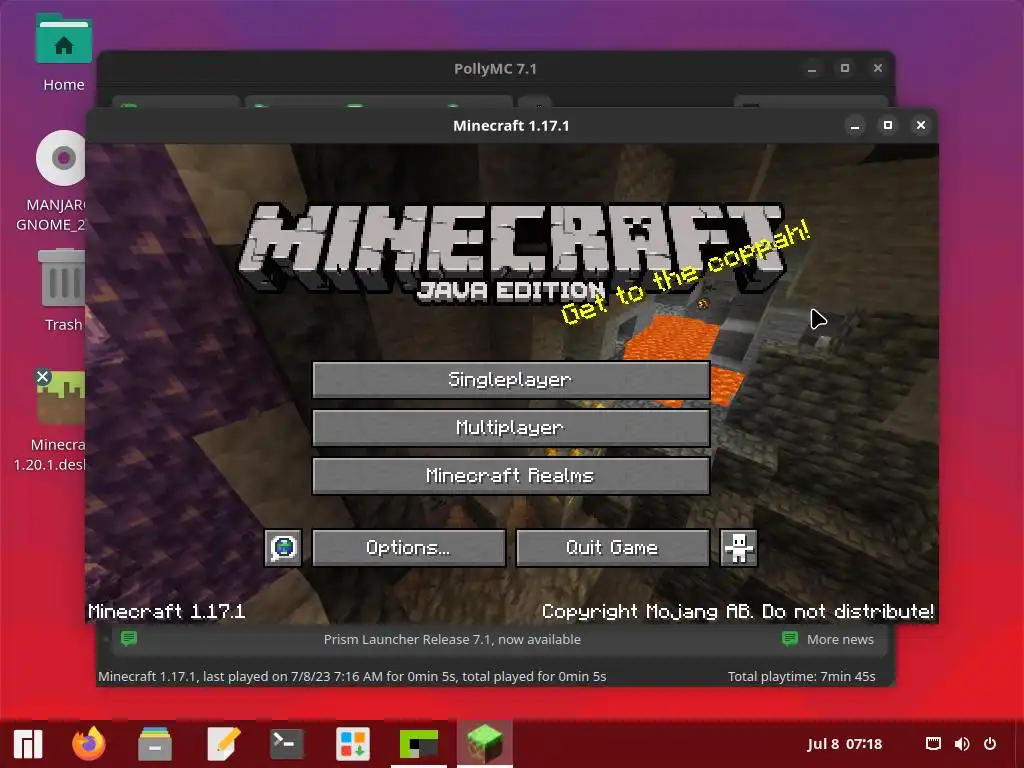Open the accessibility settings icon
This screenshot has height=768, width=1024.
coord(739,547)
